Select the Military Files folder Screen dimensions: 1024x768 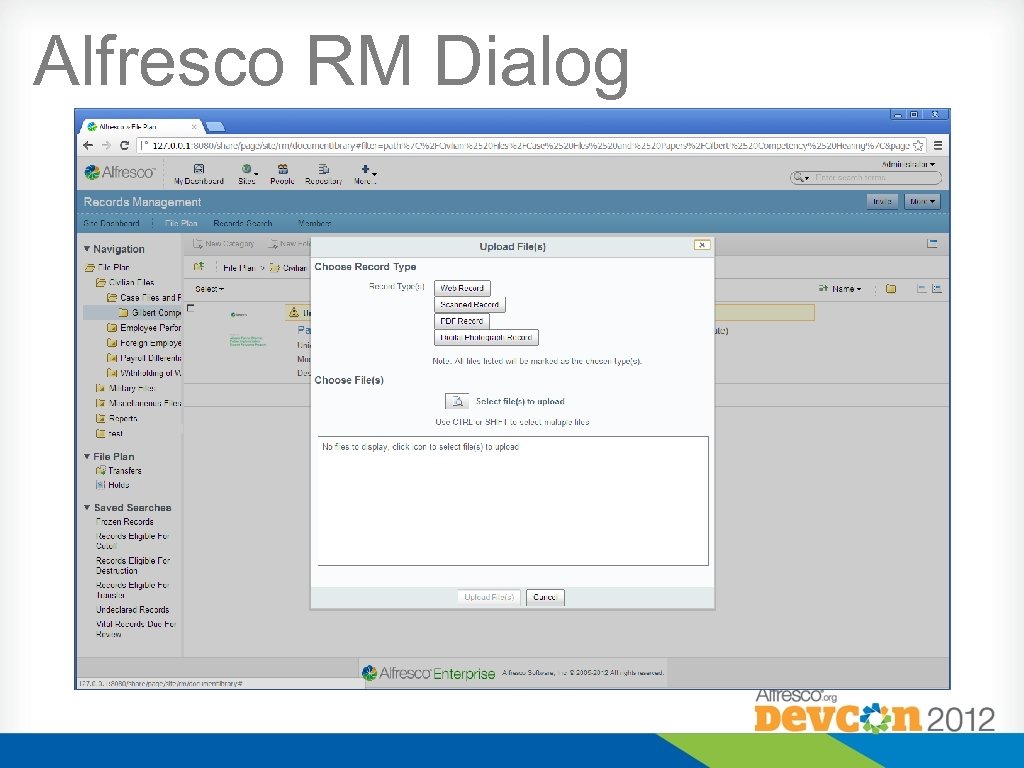tap(125, 388)
